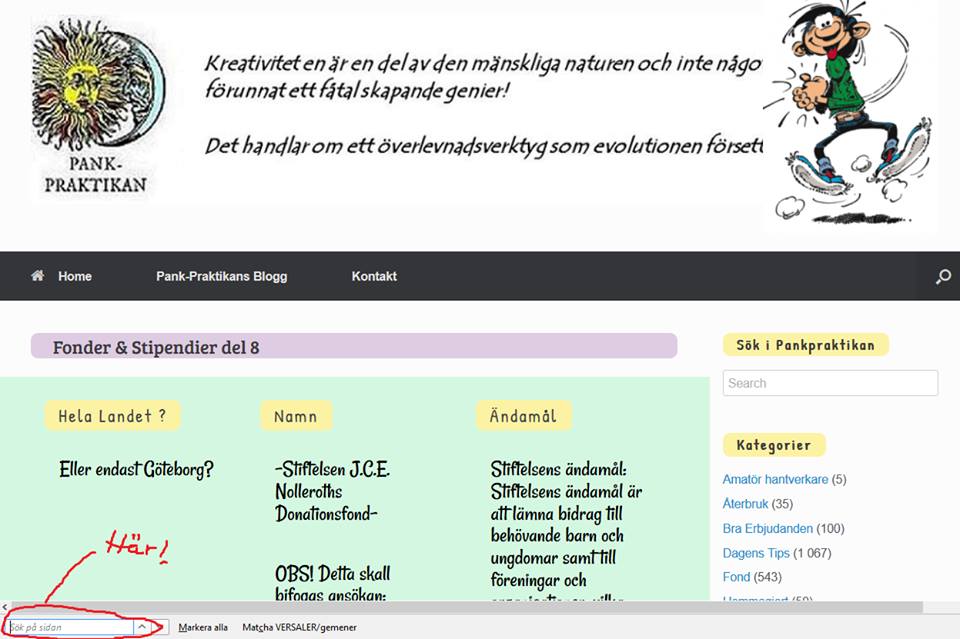Open the Dagens Tips category
The width and height of the screenshot is (960, 639).
click(x=762, y=553)
